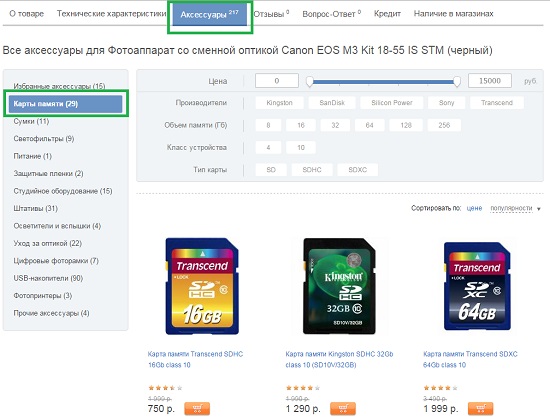Open Карта памяти Transcend SDXC 64Gb link
The width and height of the screenshot is (550, 418).
470,359
